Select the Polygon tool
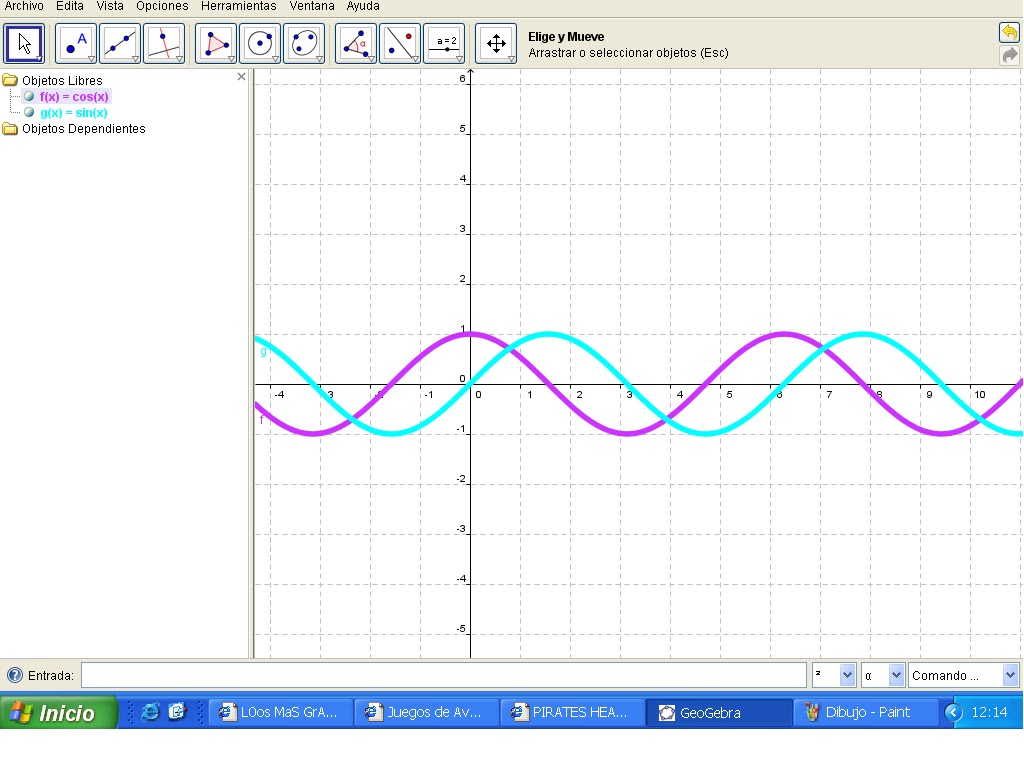This screenshot has width=1024, height=768. coord(216,44)
